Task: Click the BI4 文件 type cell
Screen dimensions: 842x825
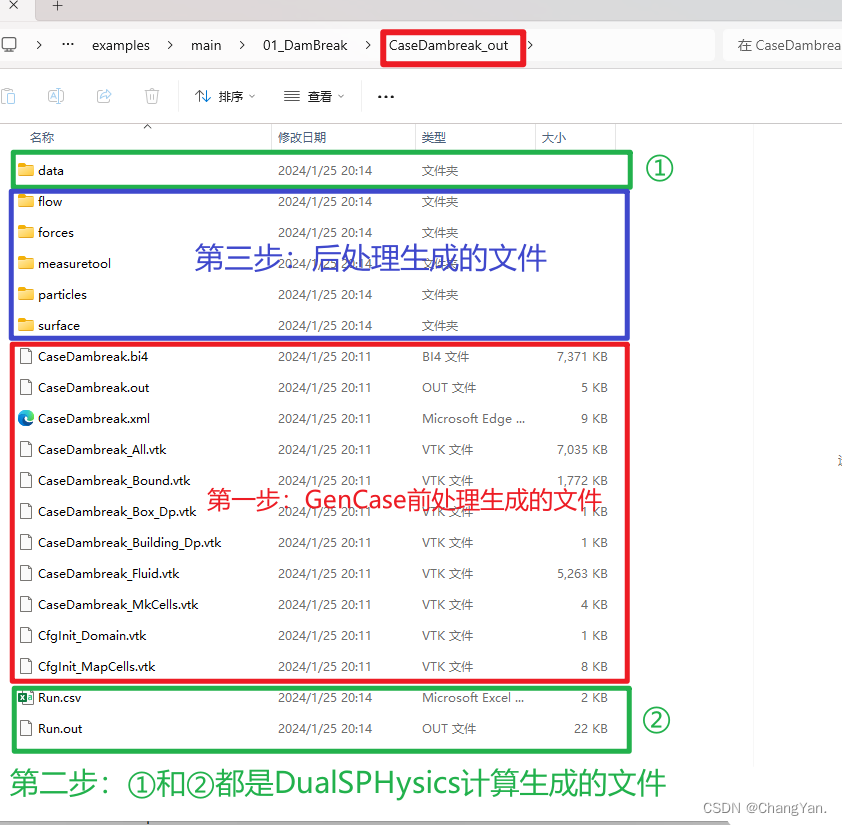Action: pos(445,357)
